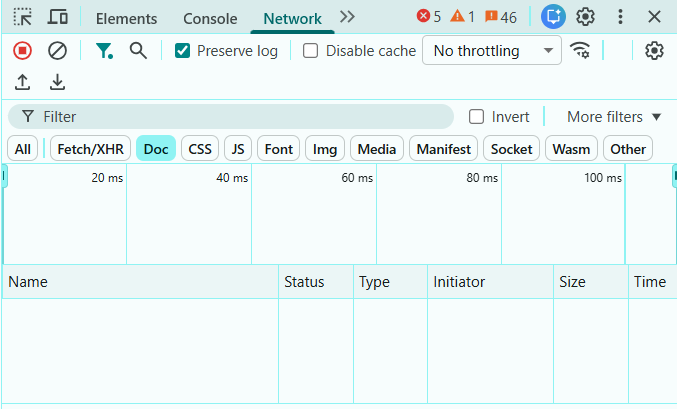Filter requests by Socket

(x=511, y=149)
